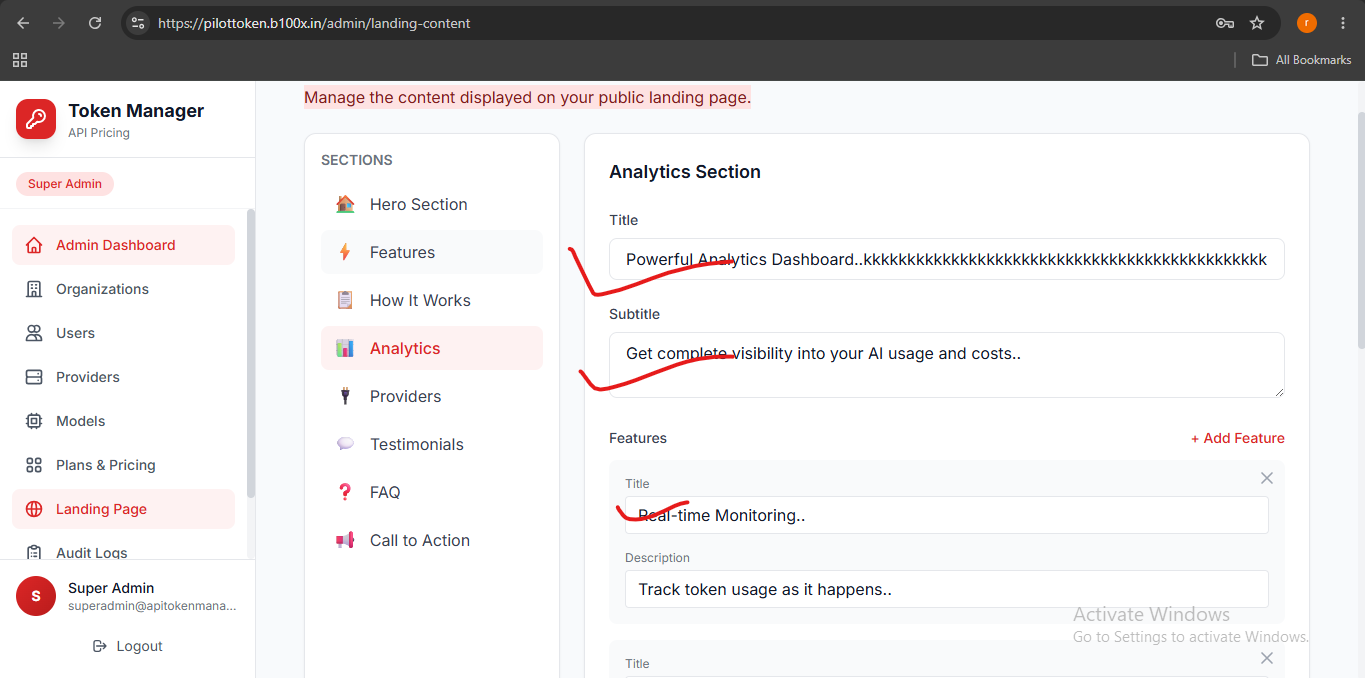This screenshot has width=1365, height=678.
Task: Log out via the Logout button
Action: pyautogui.click(x=127, y=646)
